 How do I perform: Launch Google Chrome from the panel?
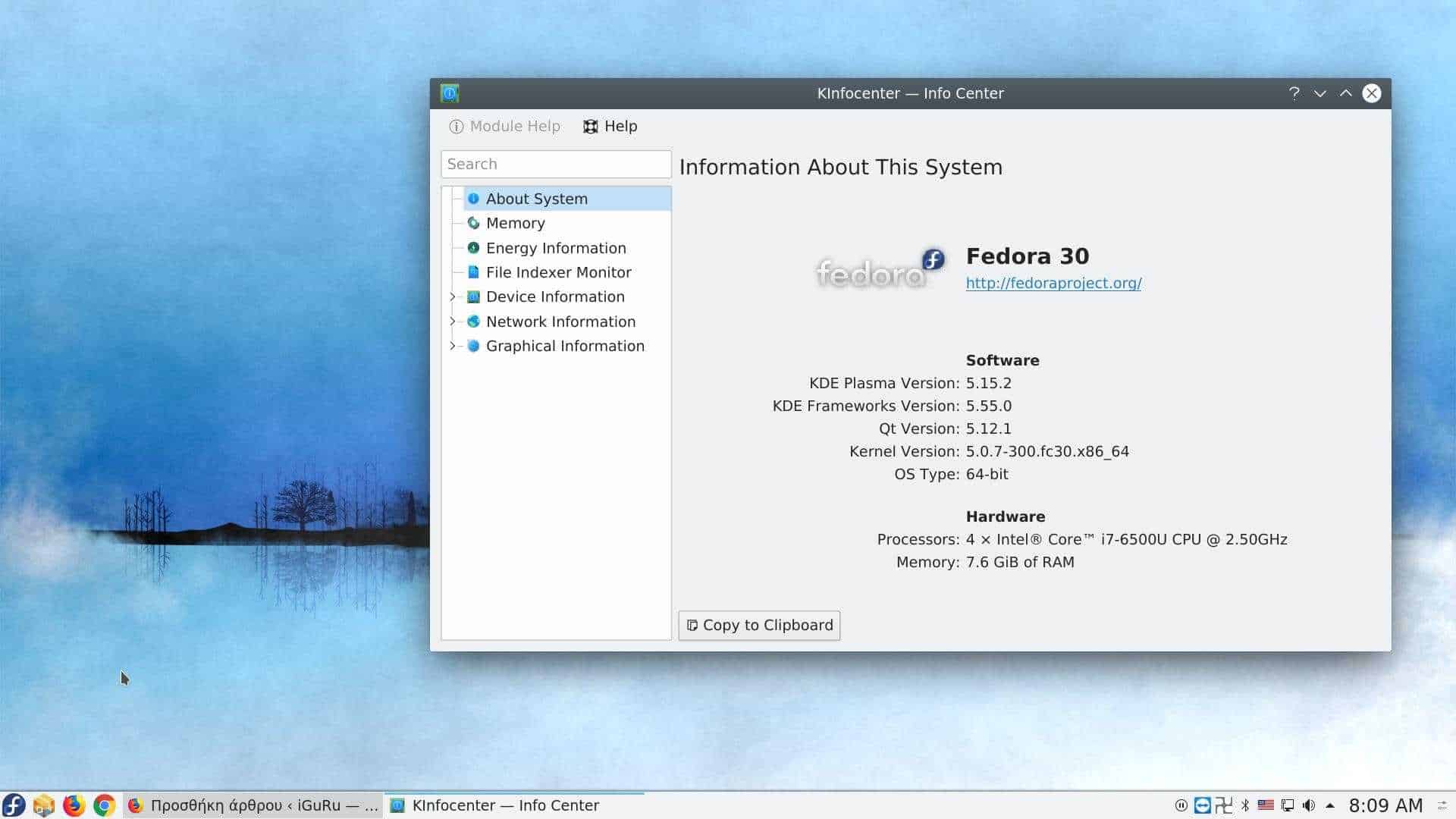pyautogui.click(x=104, y=805)
